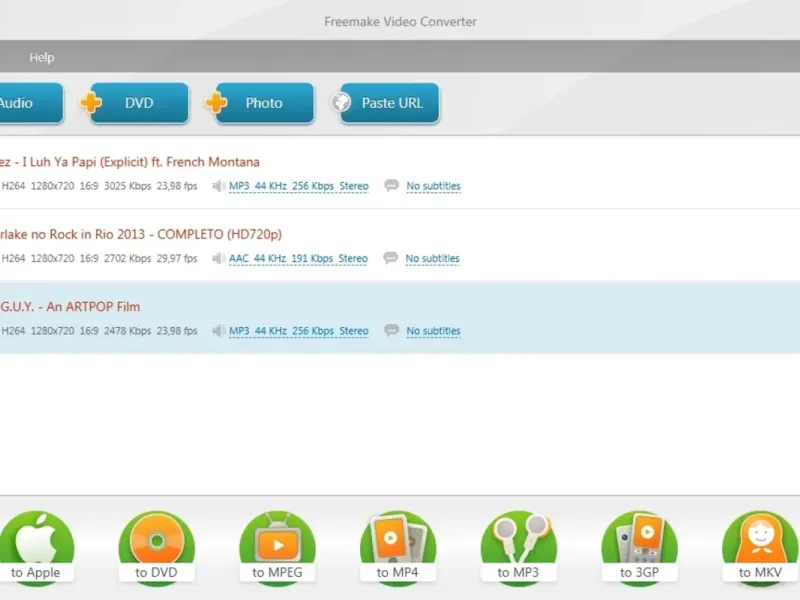Click the to DVD label

pos(156,572)
